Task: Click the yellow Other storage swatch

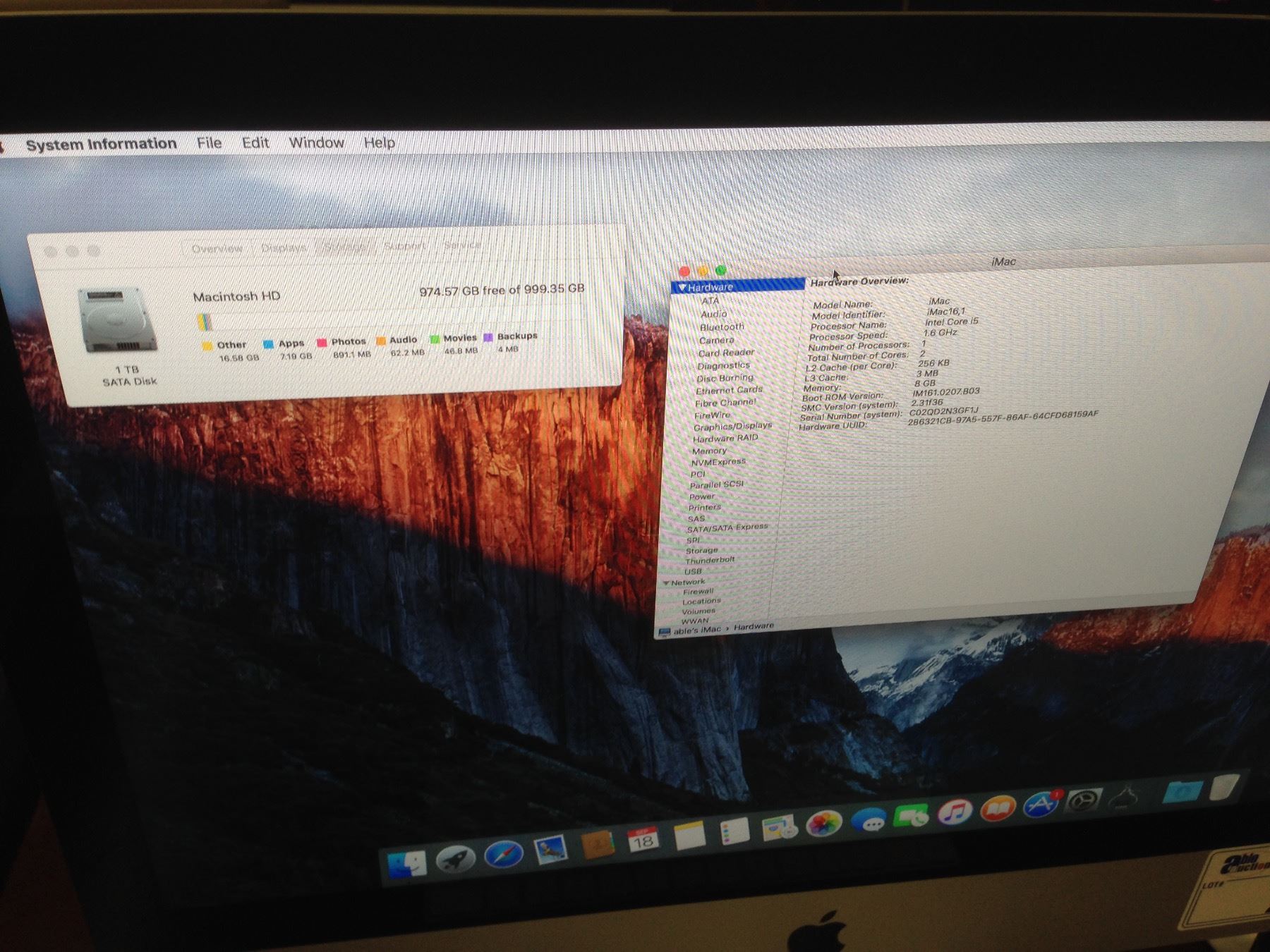Action: tap(207, 346)
